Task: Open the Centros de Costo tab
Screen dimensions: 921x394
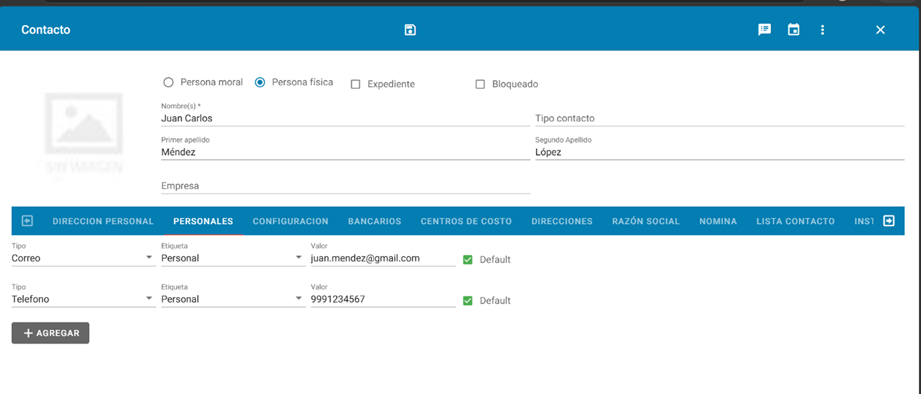Action: [x=466, y=221]
